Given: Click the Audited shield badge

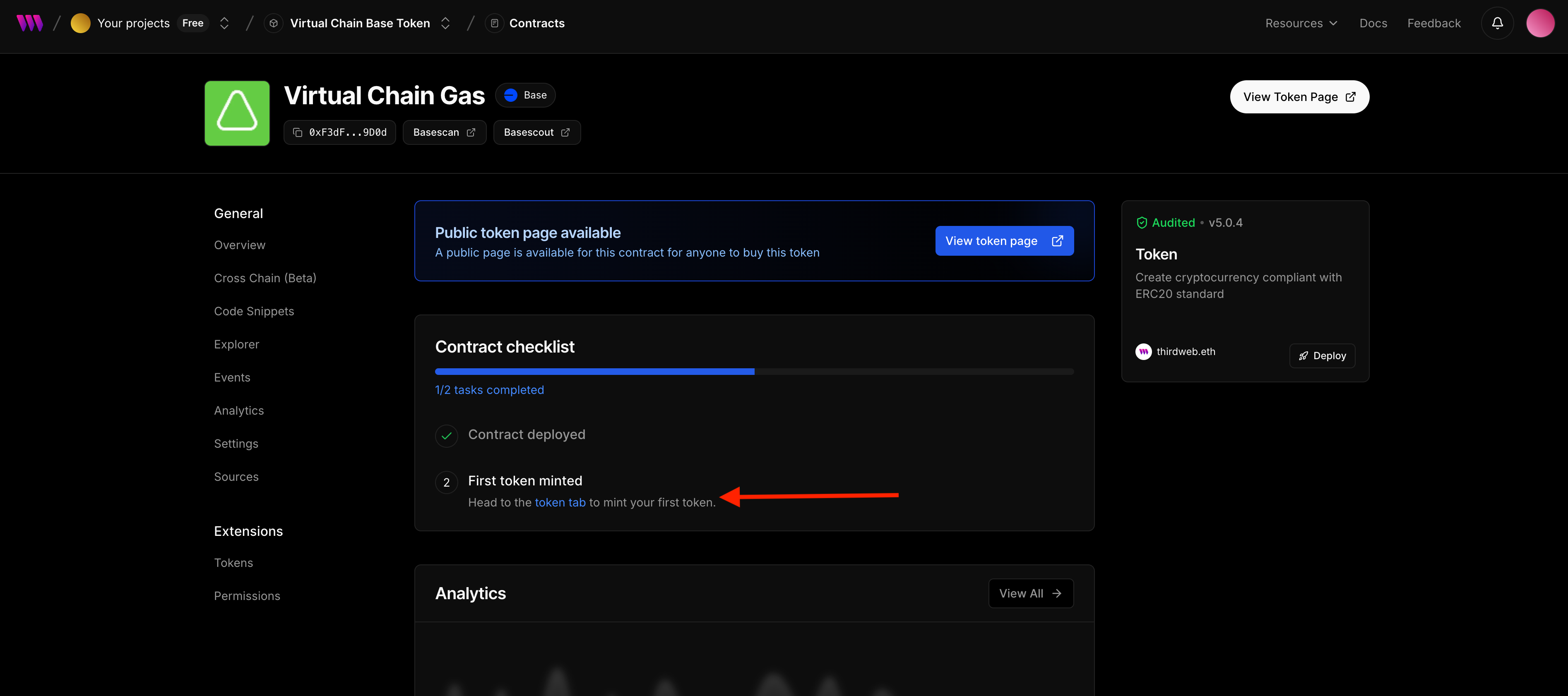Looking at the screenshot, I should pos(1142,223).
